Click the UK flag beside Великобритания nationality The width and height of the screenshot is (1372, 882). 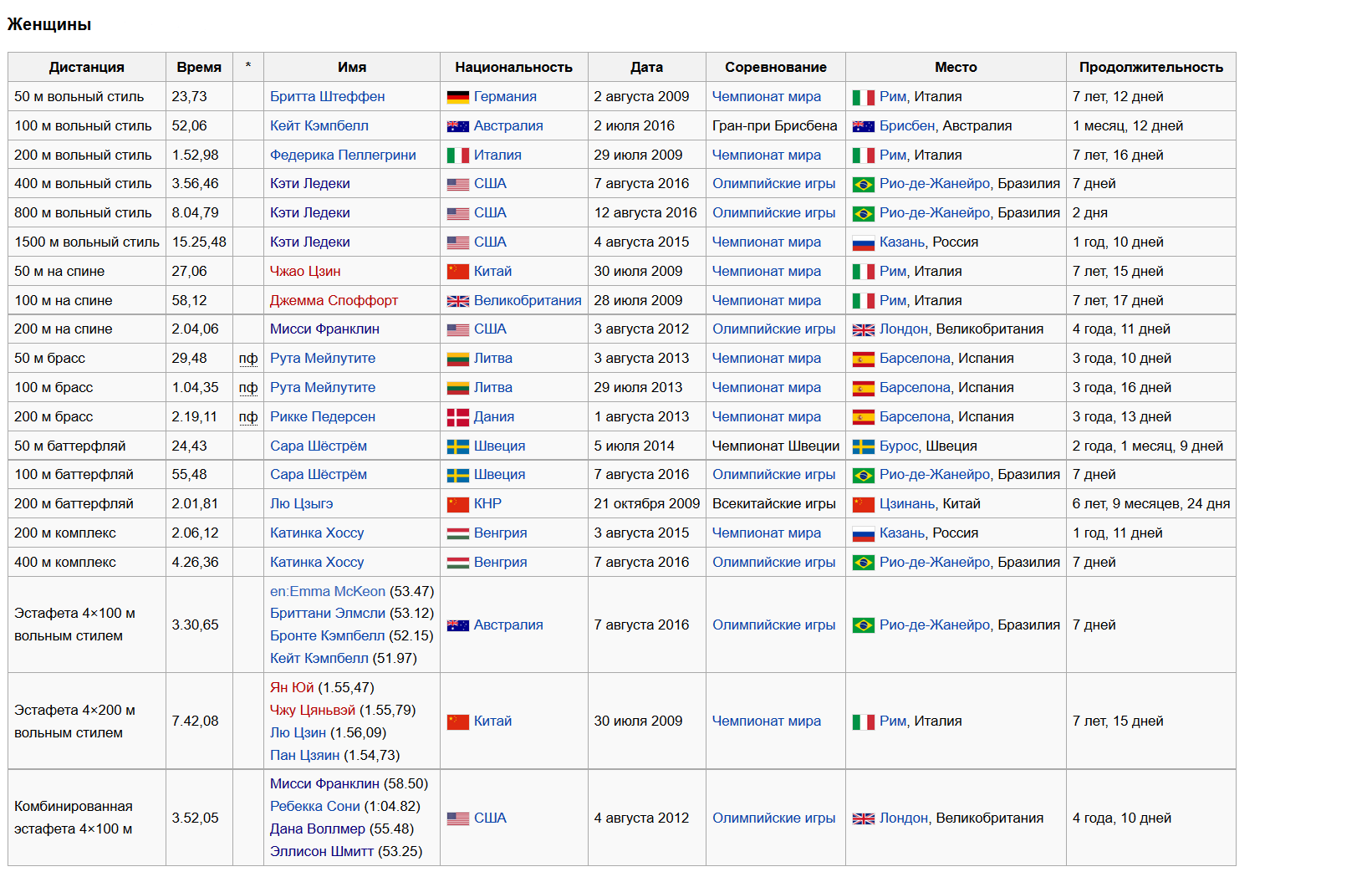click(457, 301)
